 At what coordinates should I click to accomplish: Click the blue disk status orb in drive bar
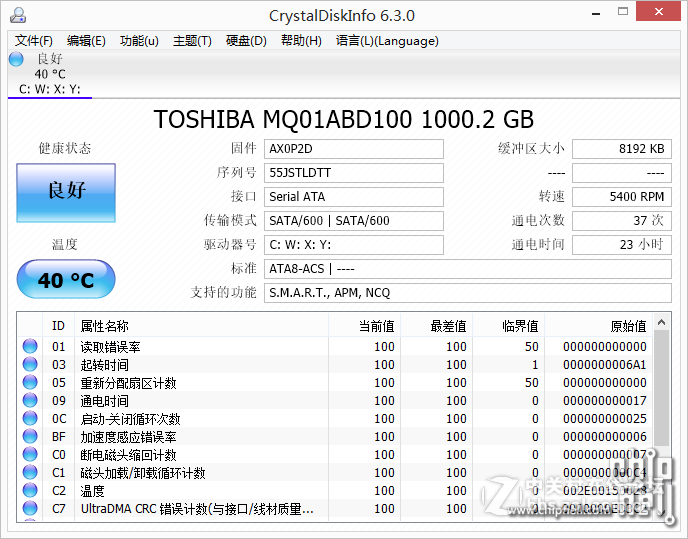(16, 59)
